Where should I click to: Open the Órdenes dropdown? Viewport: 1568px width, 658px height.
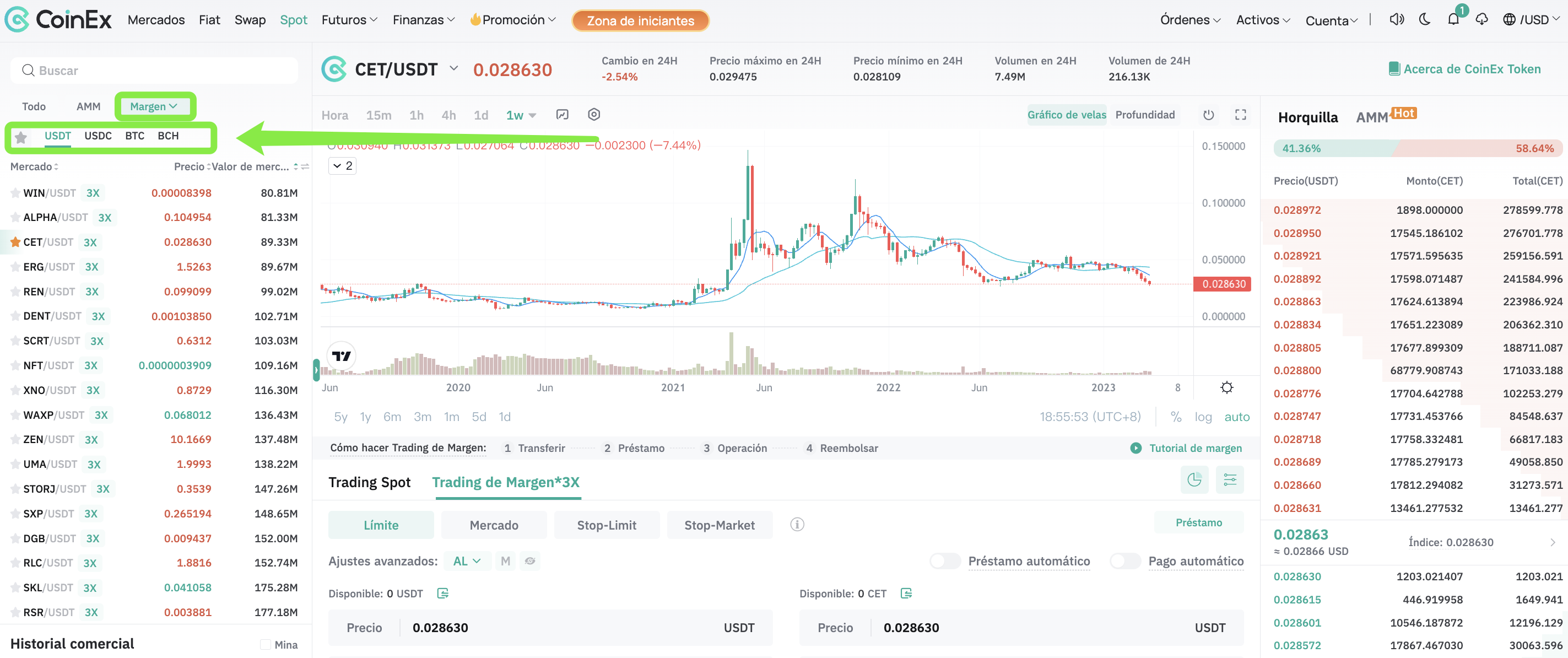point(1190,19)
